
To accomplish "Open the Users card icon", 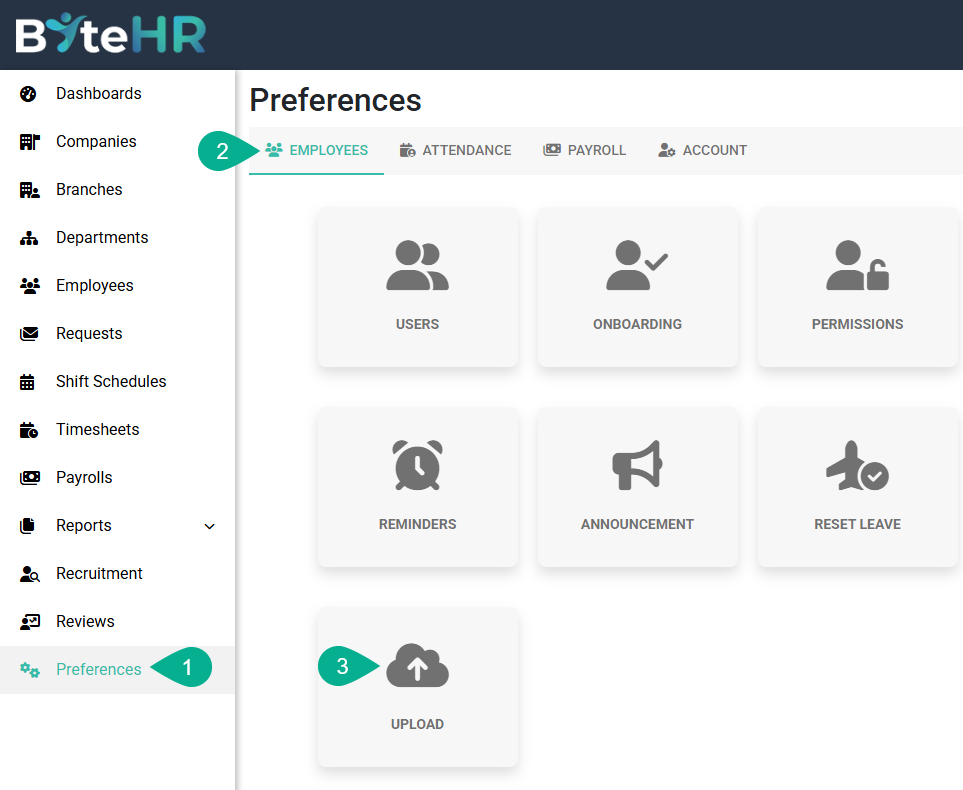I will 418,265.
